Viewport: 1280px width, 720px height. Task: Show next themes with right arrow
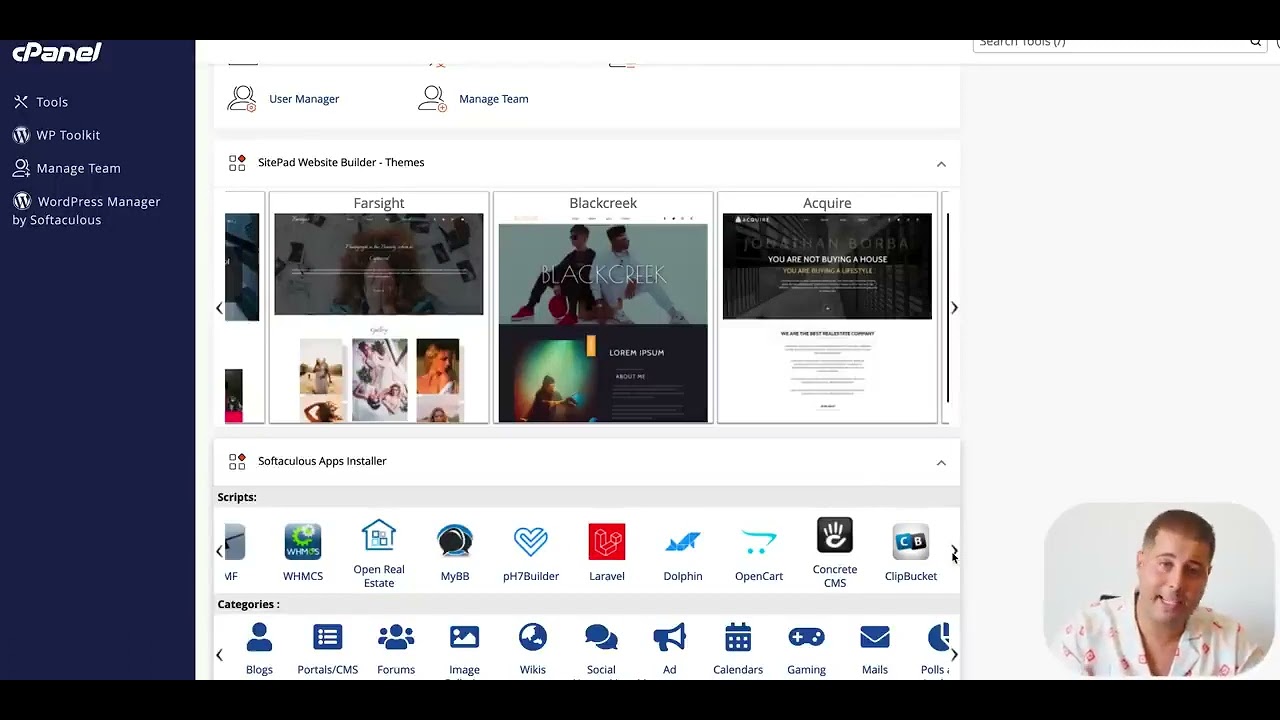(x=954, y=308)
